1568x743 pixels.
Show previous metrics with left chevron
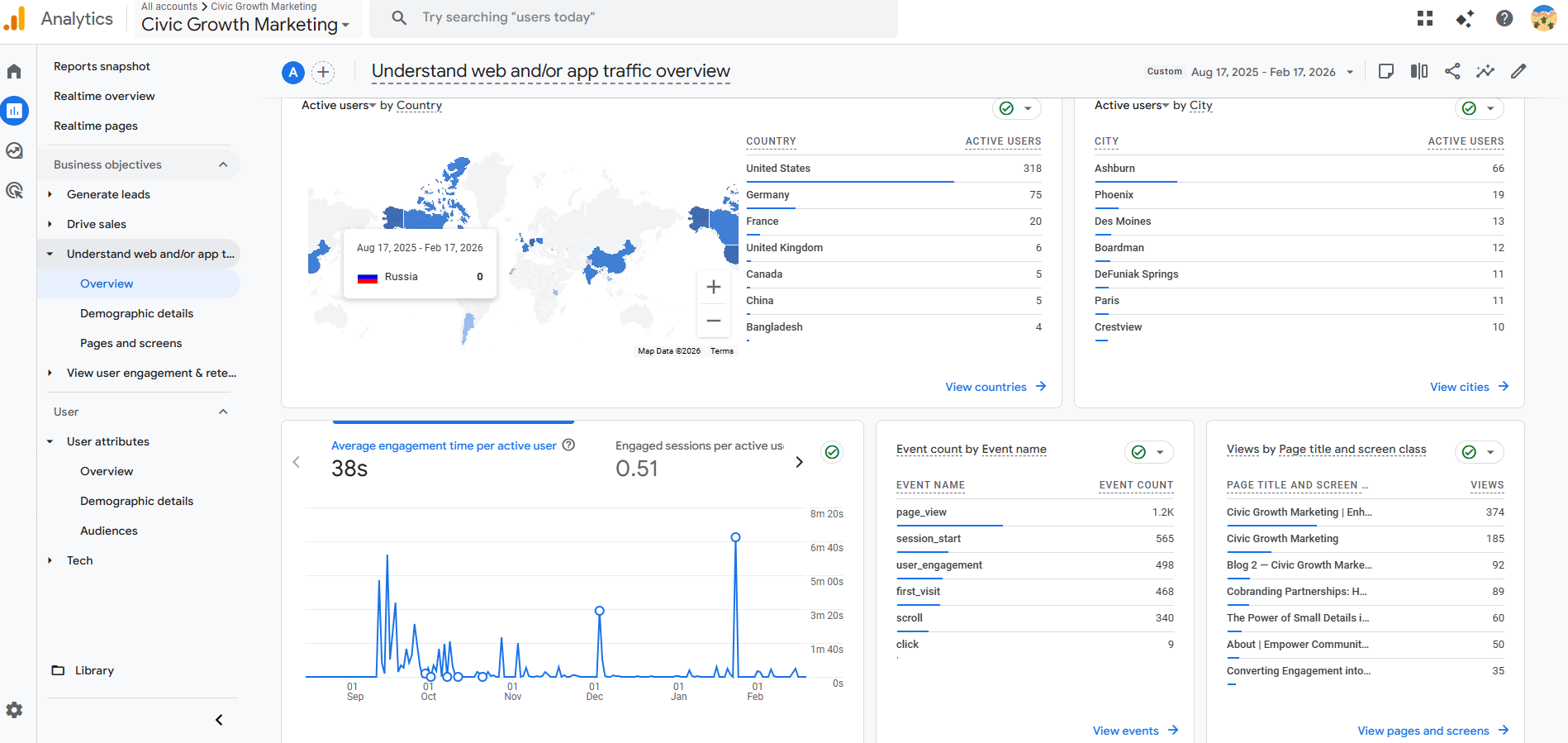(297, 462)
